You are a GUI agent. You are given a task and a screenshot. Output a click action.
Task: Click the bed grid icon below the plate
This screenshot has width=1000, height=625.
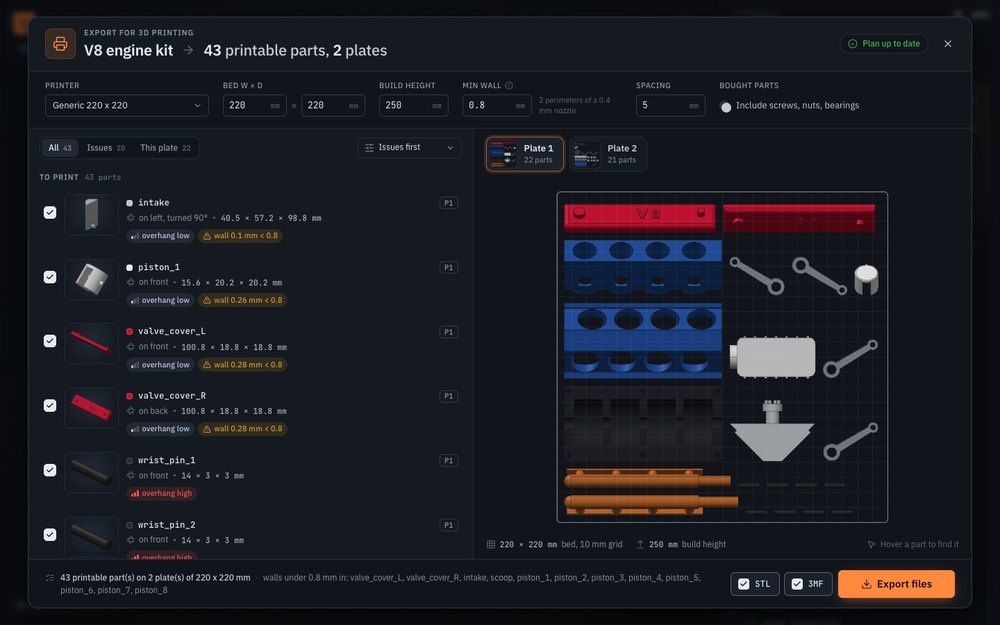click(x=491, y=545)
